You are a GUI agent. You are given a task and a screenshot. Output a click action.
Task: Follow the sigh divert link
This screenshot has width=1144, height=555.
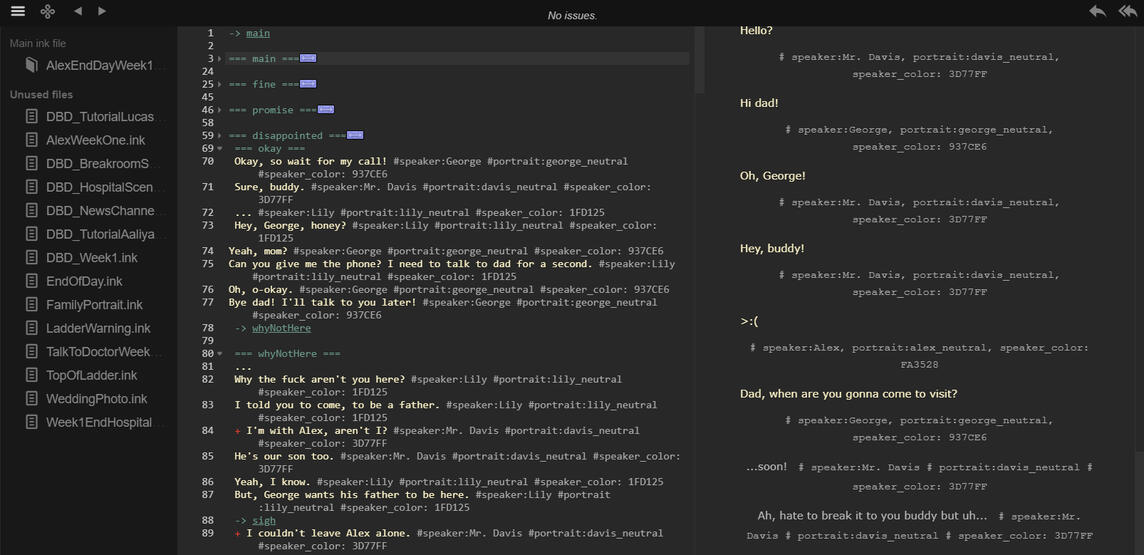click(264, 521)
